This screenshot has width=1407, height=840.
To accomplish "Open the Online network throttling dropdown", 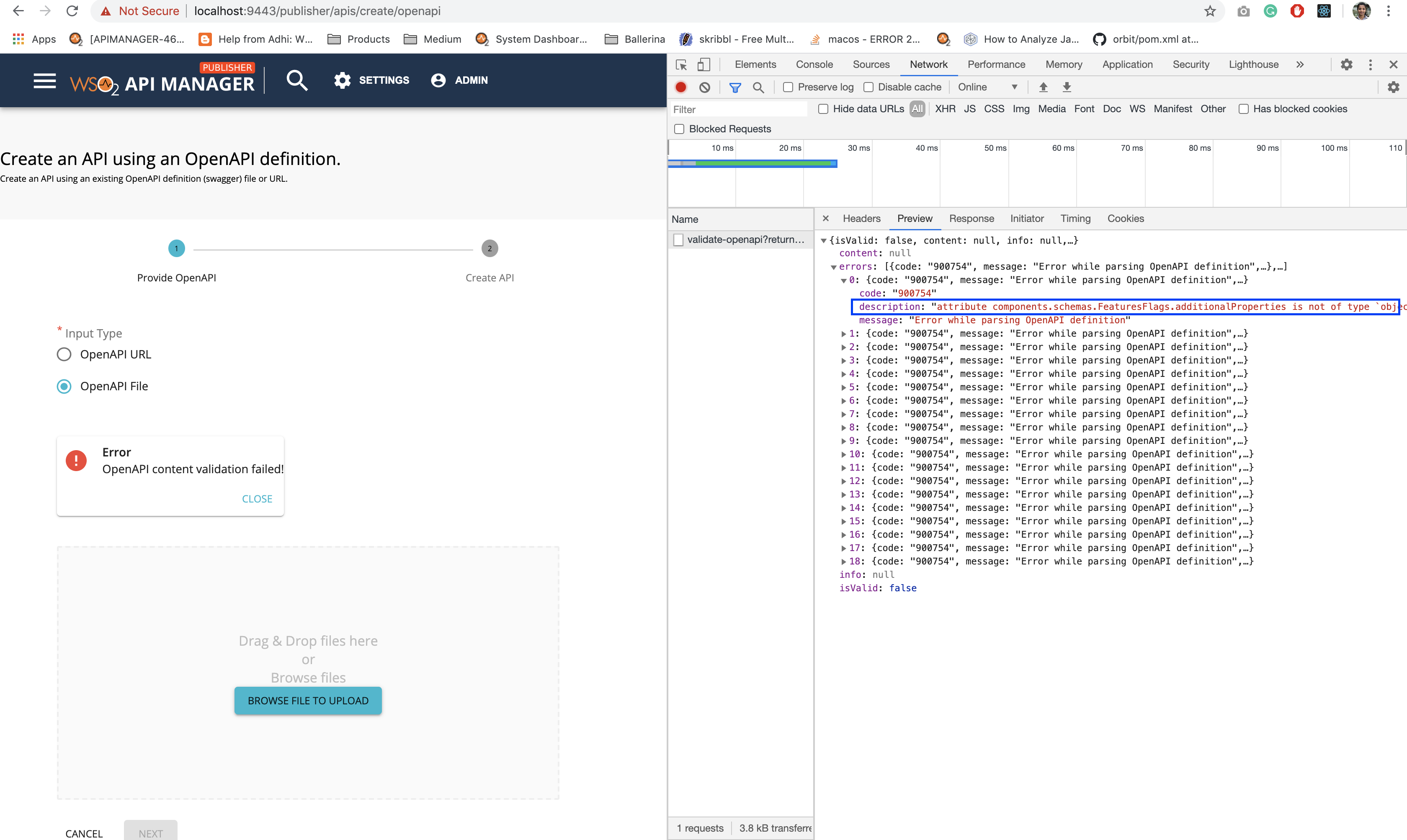I will tap(988, 87).
